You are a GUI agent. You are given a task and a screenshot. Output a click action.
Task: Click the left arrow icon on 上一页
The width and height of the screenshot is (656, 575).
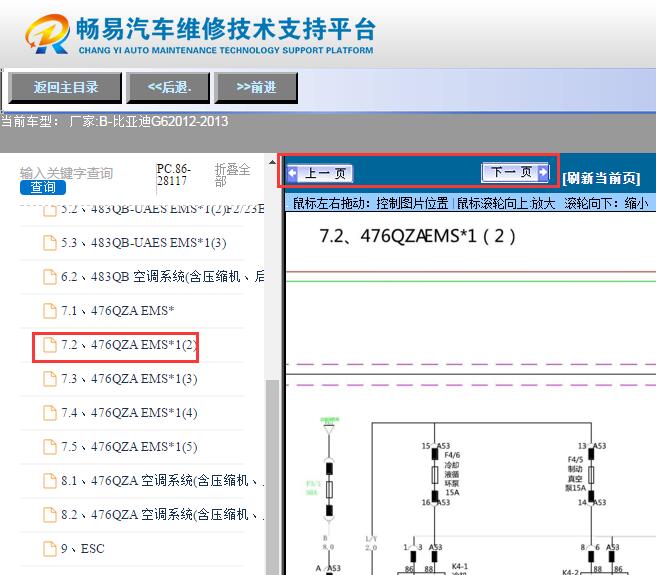[292, 173]
